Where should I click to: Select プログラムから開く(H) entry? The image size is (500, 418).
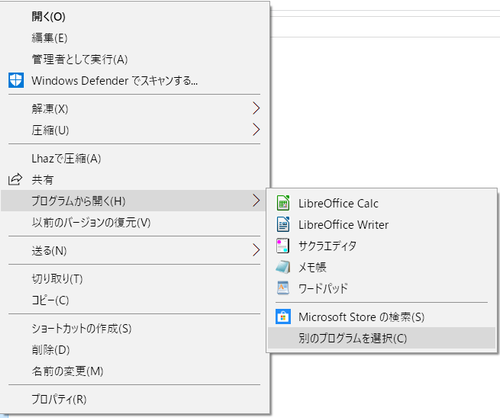coord(134,201)
